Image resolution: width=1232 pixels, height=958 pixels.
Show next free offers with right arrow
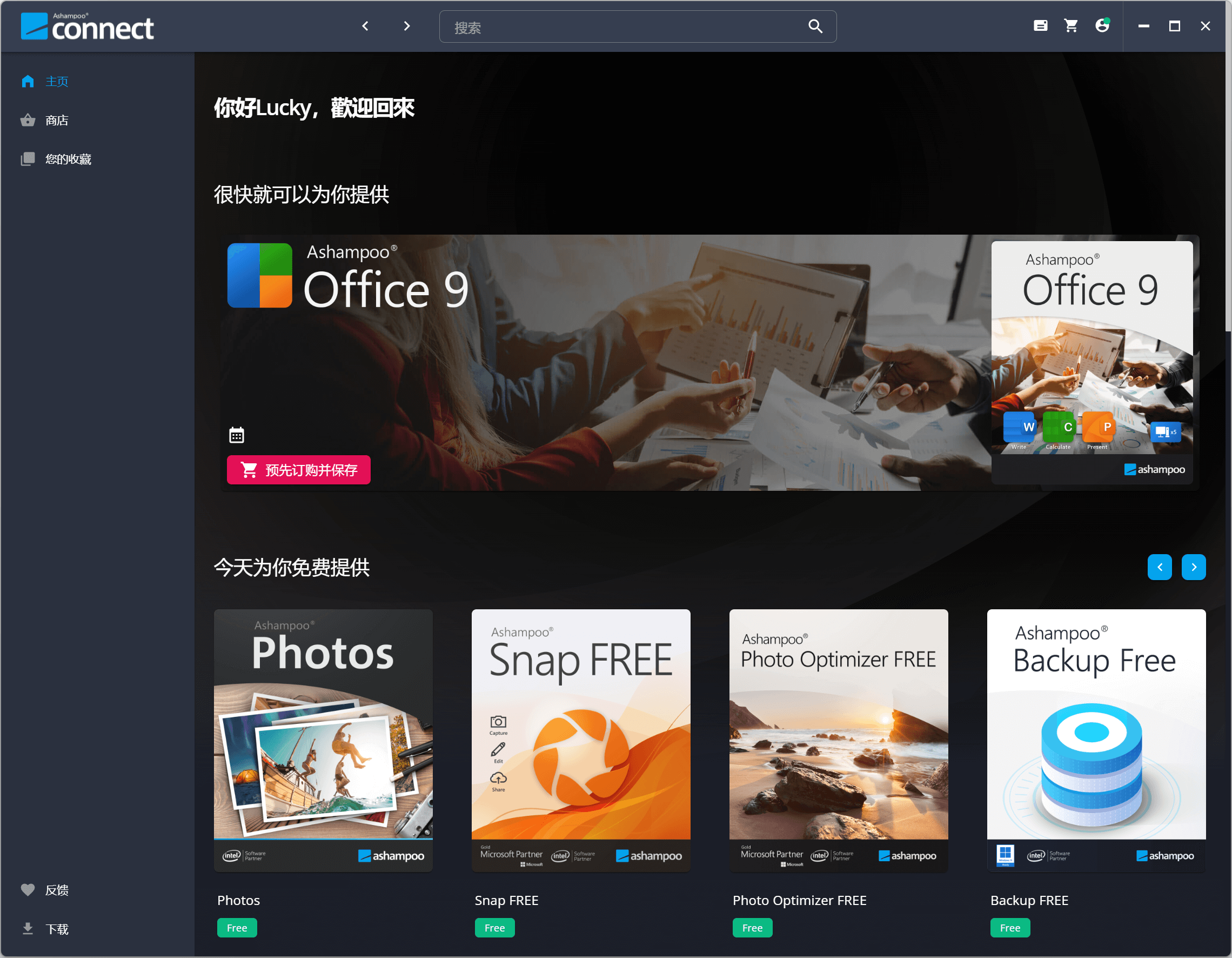point(1194,567)
